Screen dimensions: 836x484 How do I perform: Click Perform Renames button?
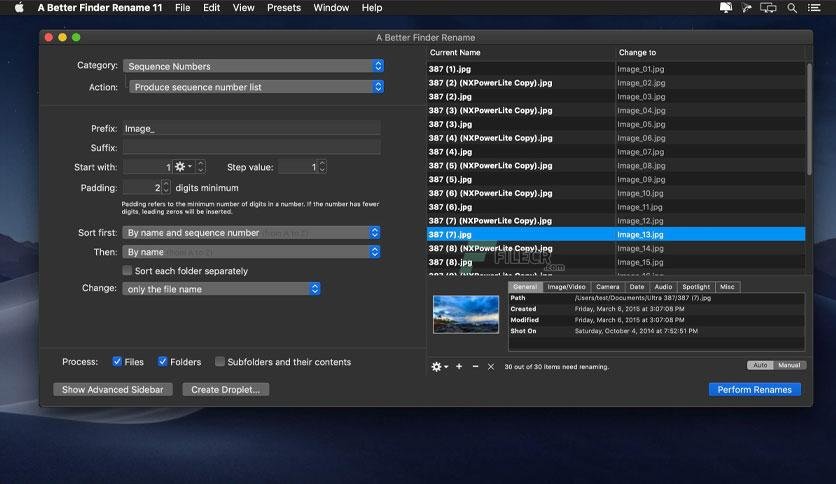(x=754, y=390)
